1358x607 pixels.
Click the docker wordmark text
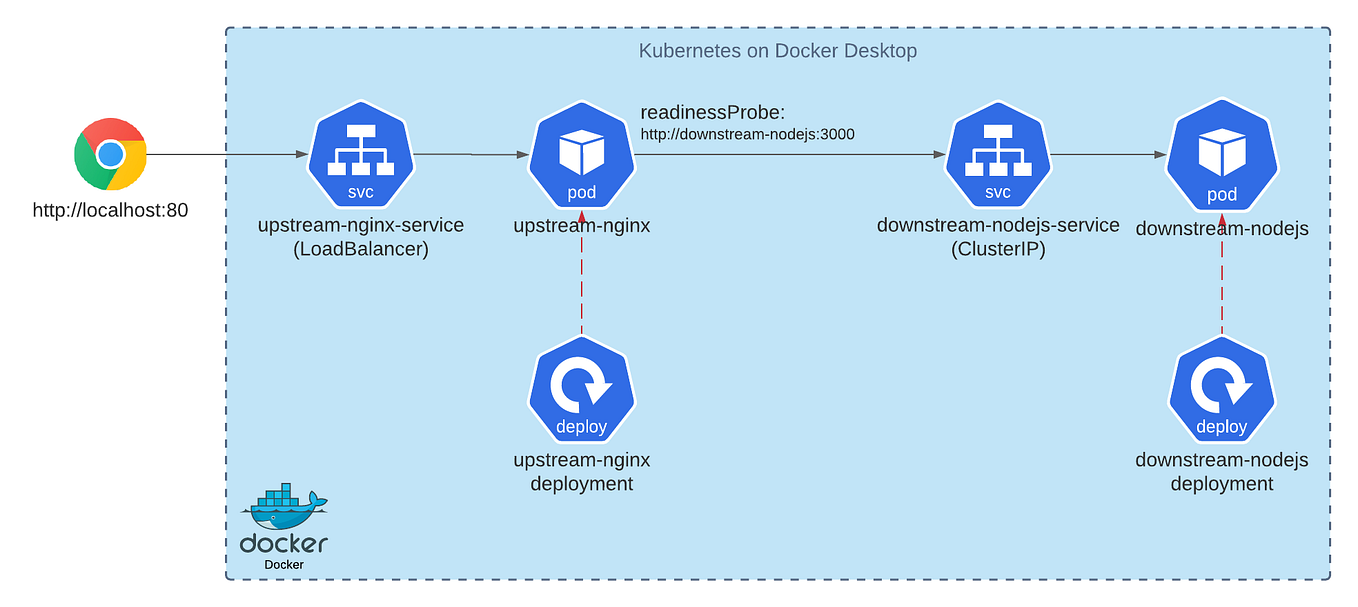tap(283, 543)
